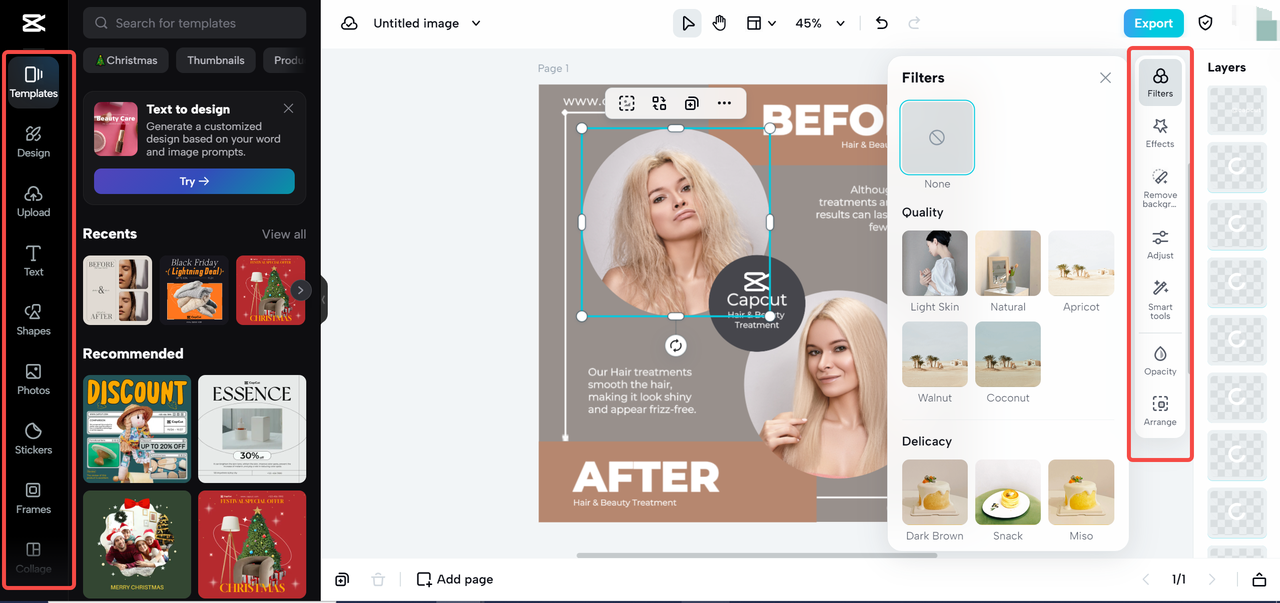This screenshot has width=1280, height=603.
Task: Open the ESSENCE recommended template
Action: [252, 429]
